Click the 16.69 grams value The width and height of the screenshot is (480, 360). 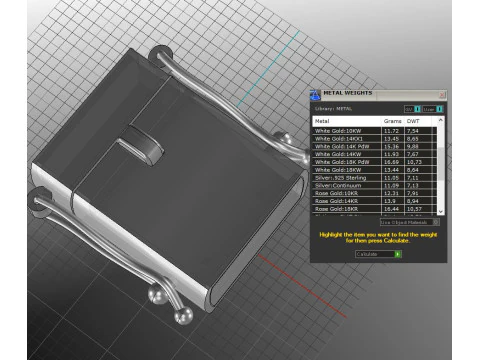click(x=391, y=162)
